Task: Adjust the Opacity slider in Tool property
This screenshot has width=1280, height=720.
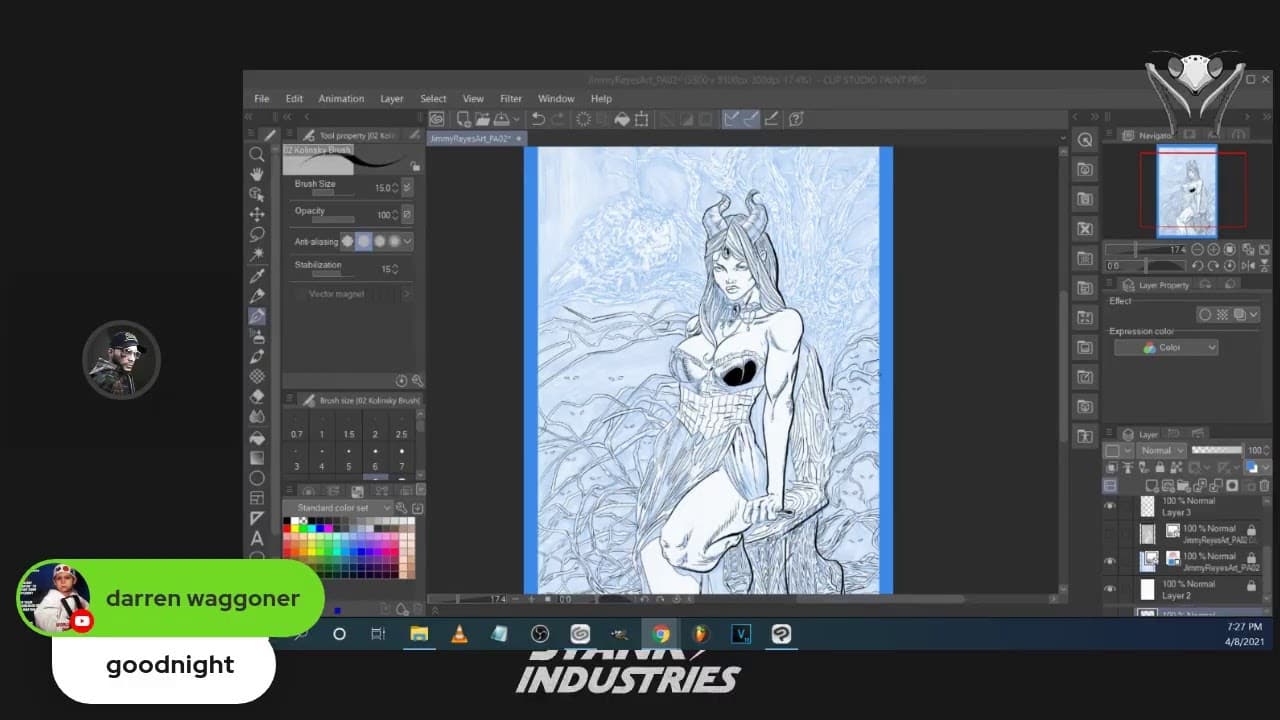Action: [x=333, y=219]
